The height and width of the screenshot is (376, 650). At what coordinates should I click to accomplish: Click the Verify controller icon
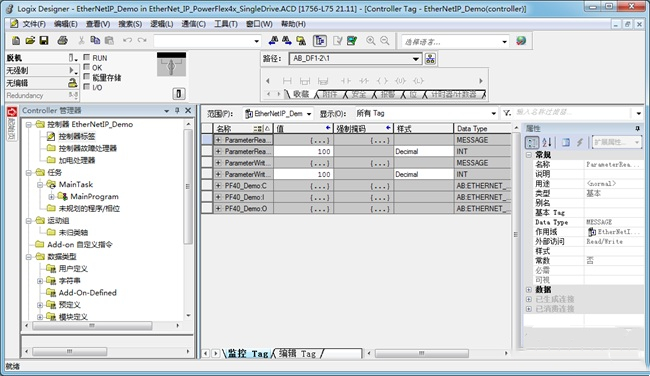352,41
